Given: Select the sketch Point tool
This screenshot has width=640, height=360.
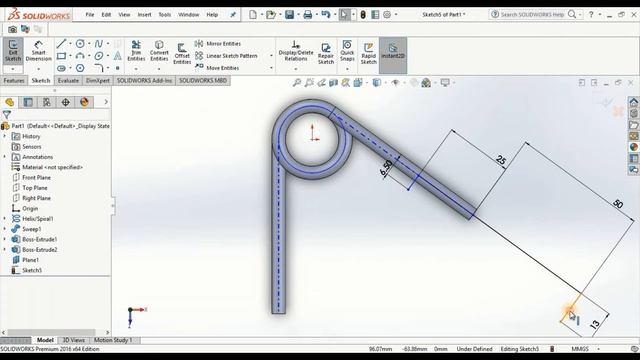Looking at the screenshot, I should [118, 68].
